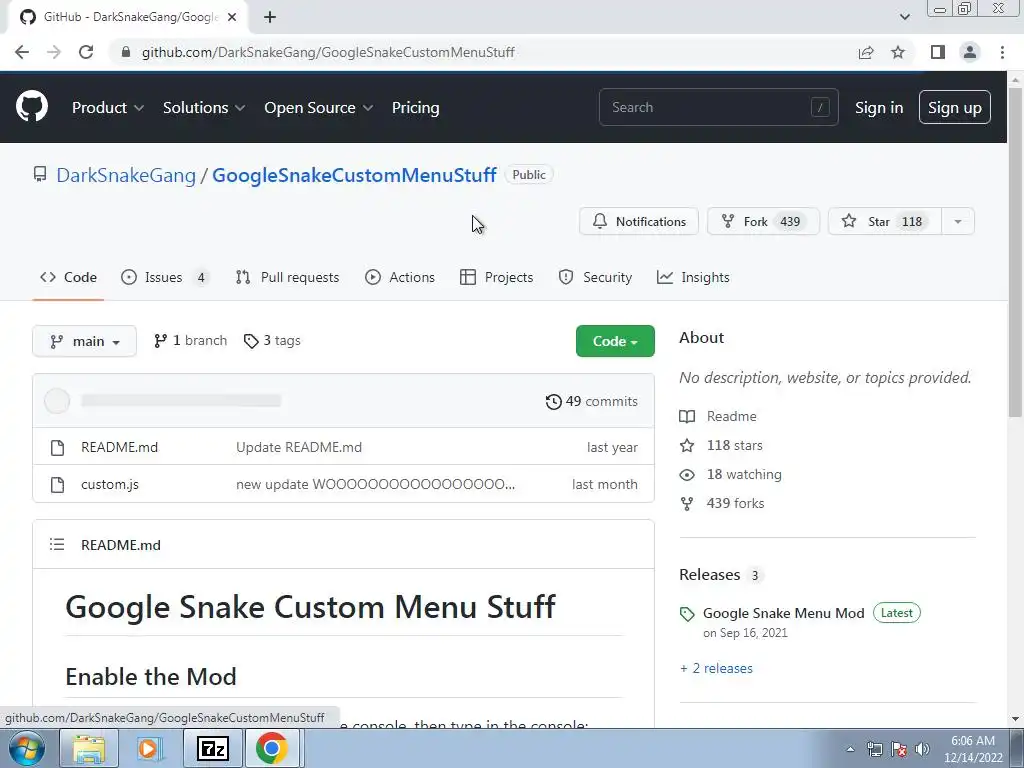This screenshot has height=768, width=1024.
Task: Open Chrome profile avatar icon
Action: click(x=970, y=52)
